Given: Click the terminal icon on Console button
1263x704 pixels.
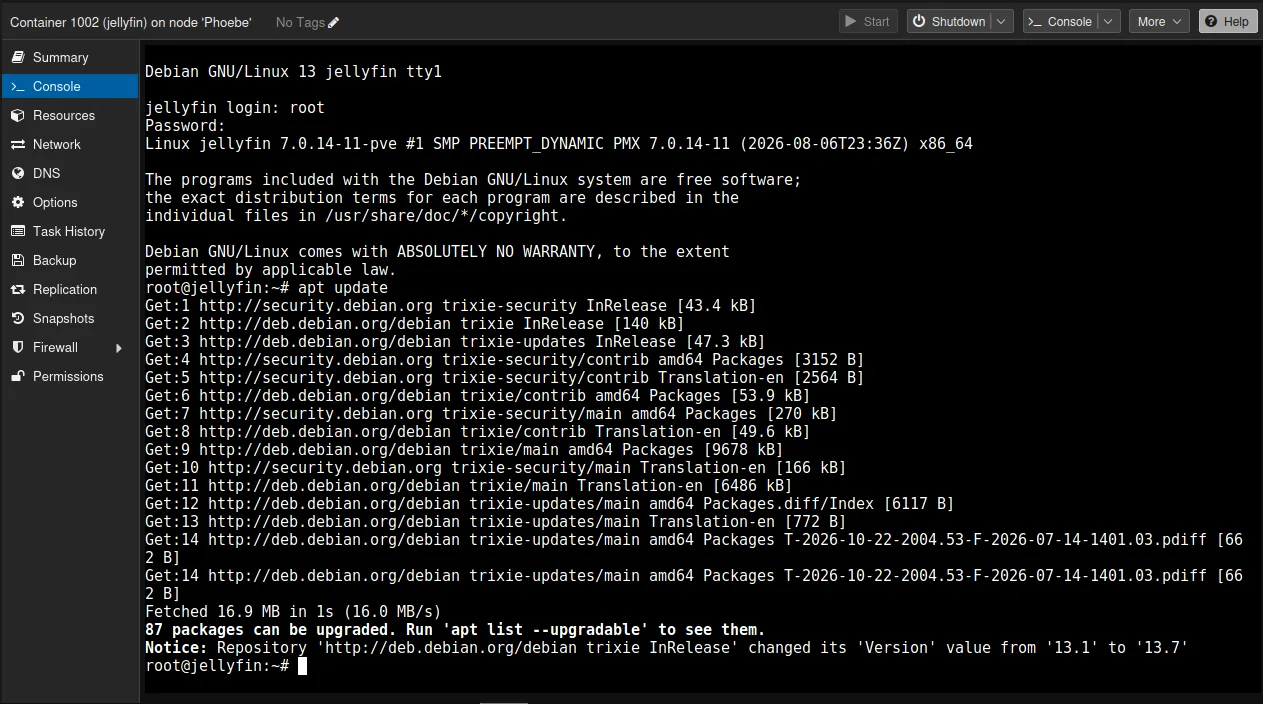Looking at the screenshot, I should tap(1036, 21).
